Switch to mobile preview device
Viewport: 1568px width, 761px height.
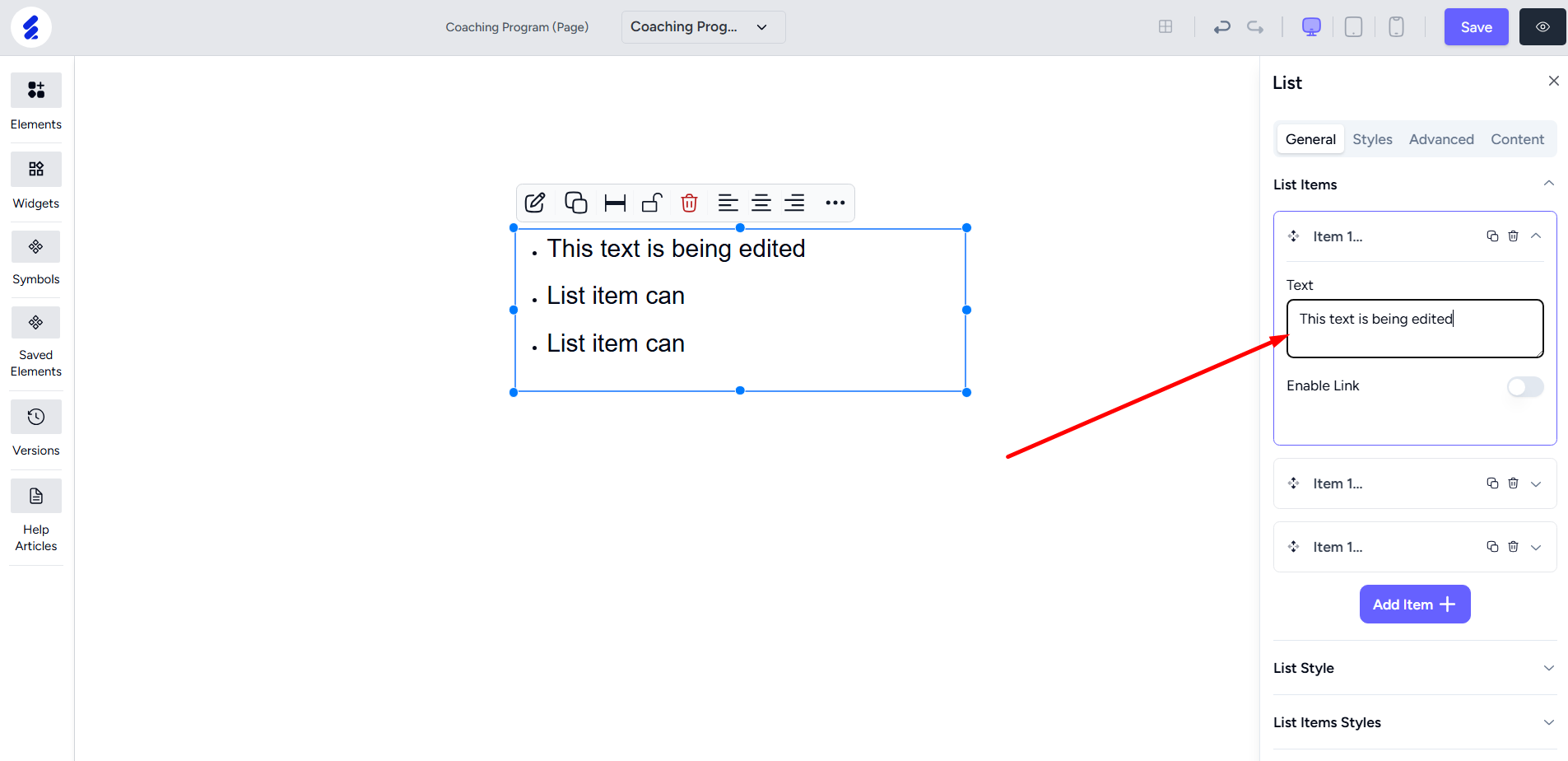tap(1396, 27)
